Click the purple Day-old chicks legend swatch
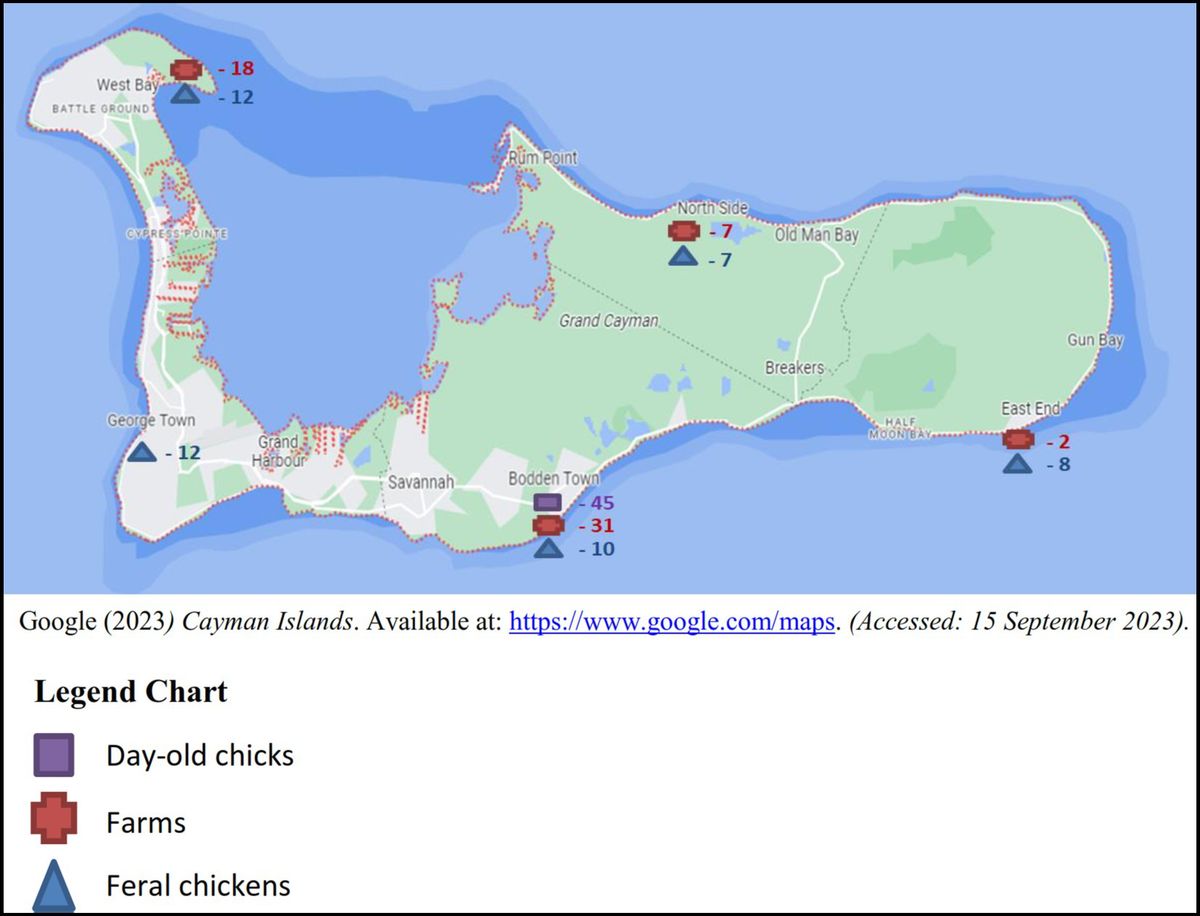1200x916 pixels. [x=53, y=755]
